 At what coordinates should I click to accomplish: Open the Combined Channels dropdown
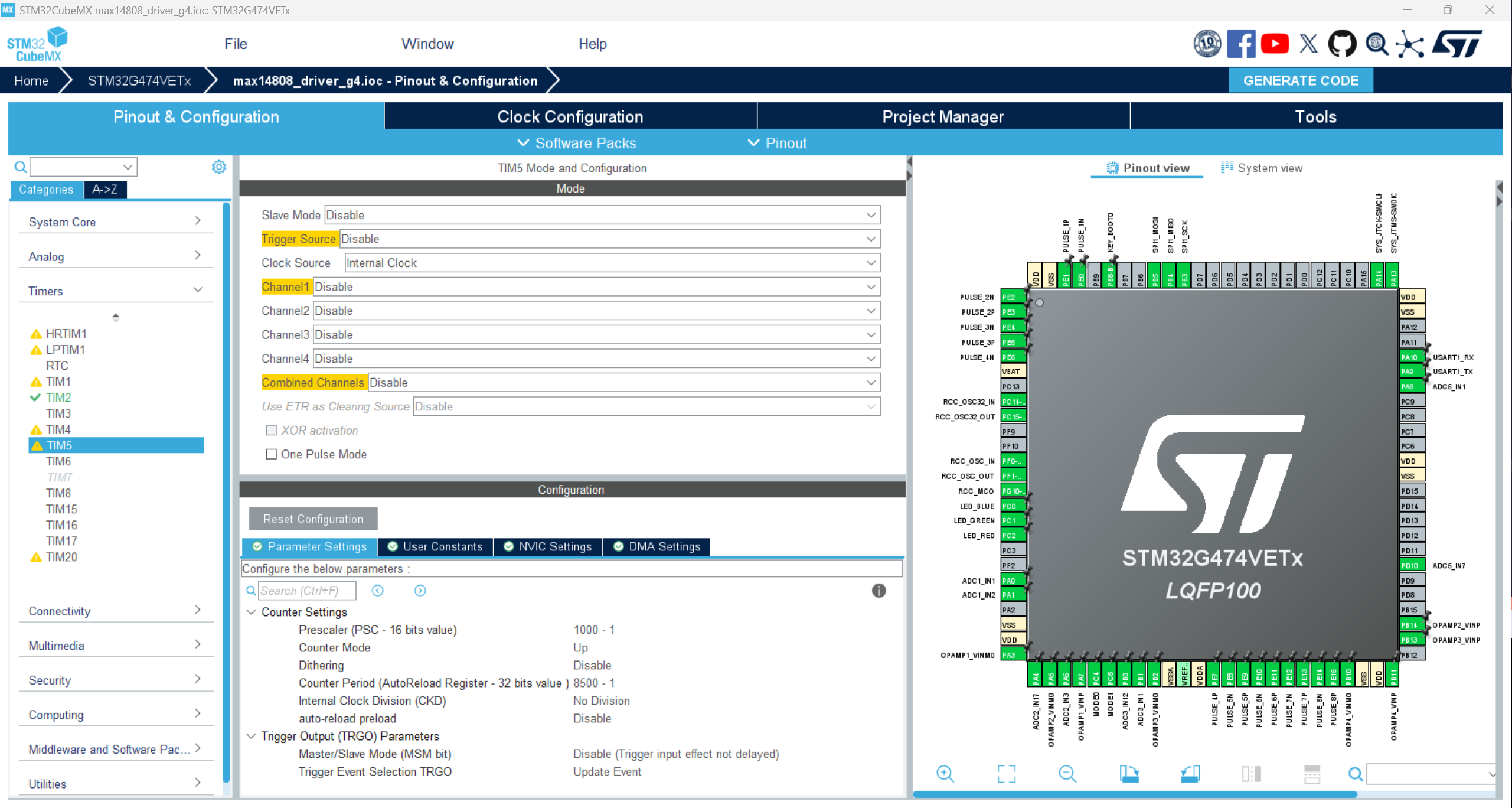click(x=624, y=383)
